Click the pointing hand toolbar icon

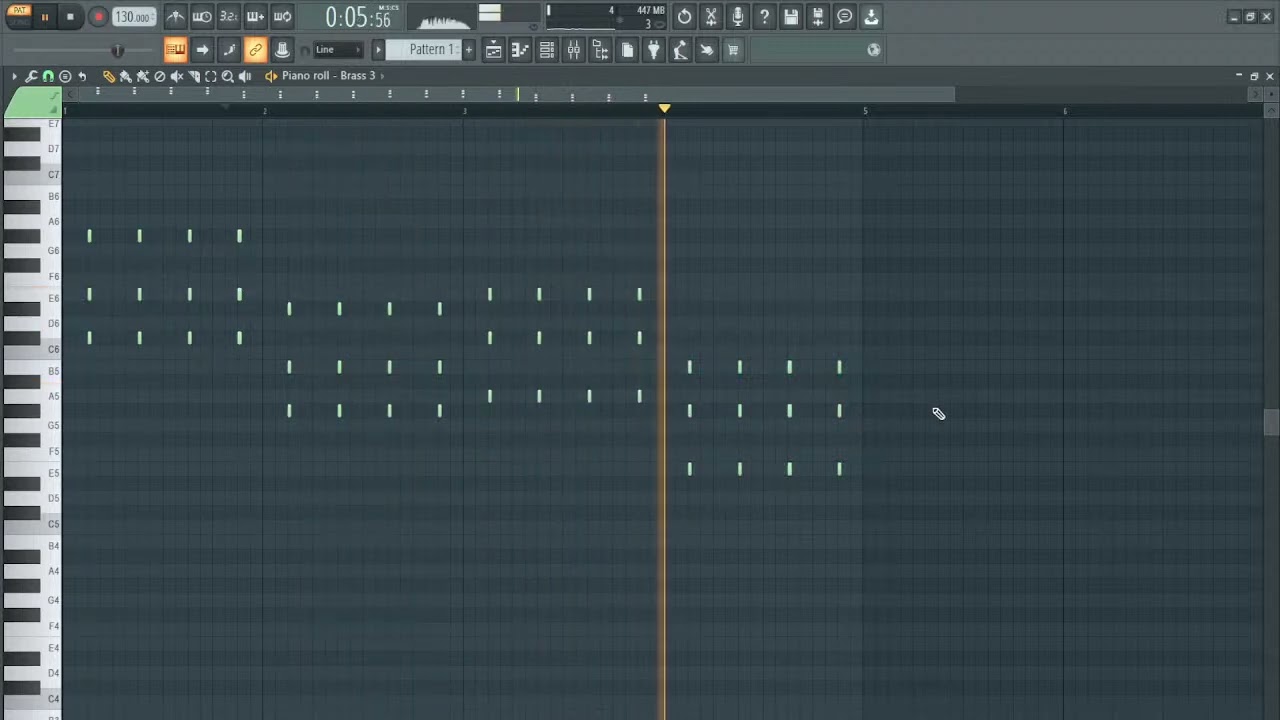(707, 50)
